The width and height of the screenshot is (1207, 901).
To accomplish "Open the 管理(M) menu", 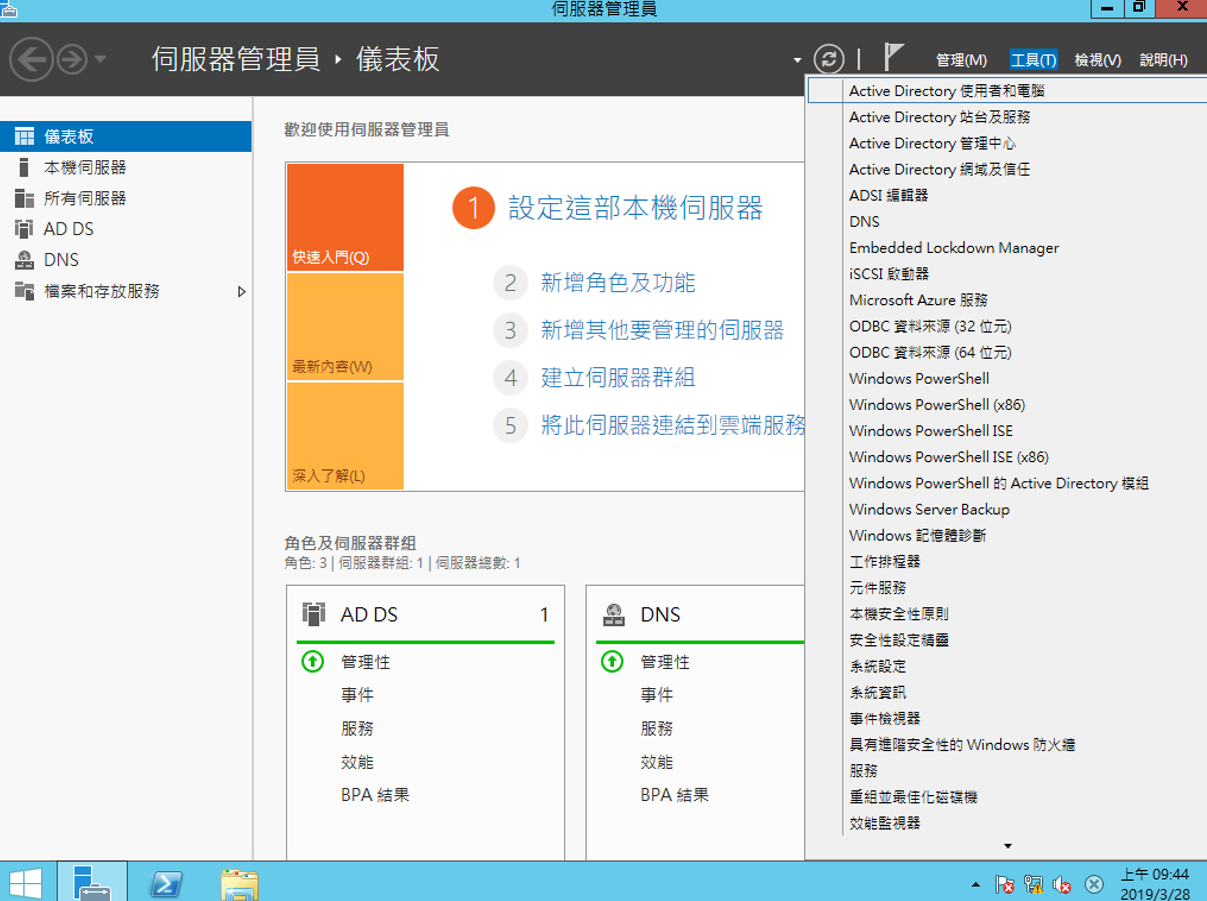I will 961,60.
